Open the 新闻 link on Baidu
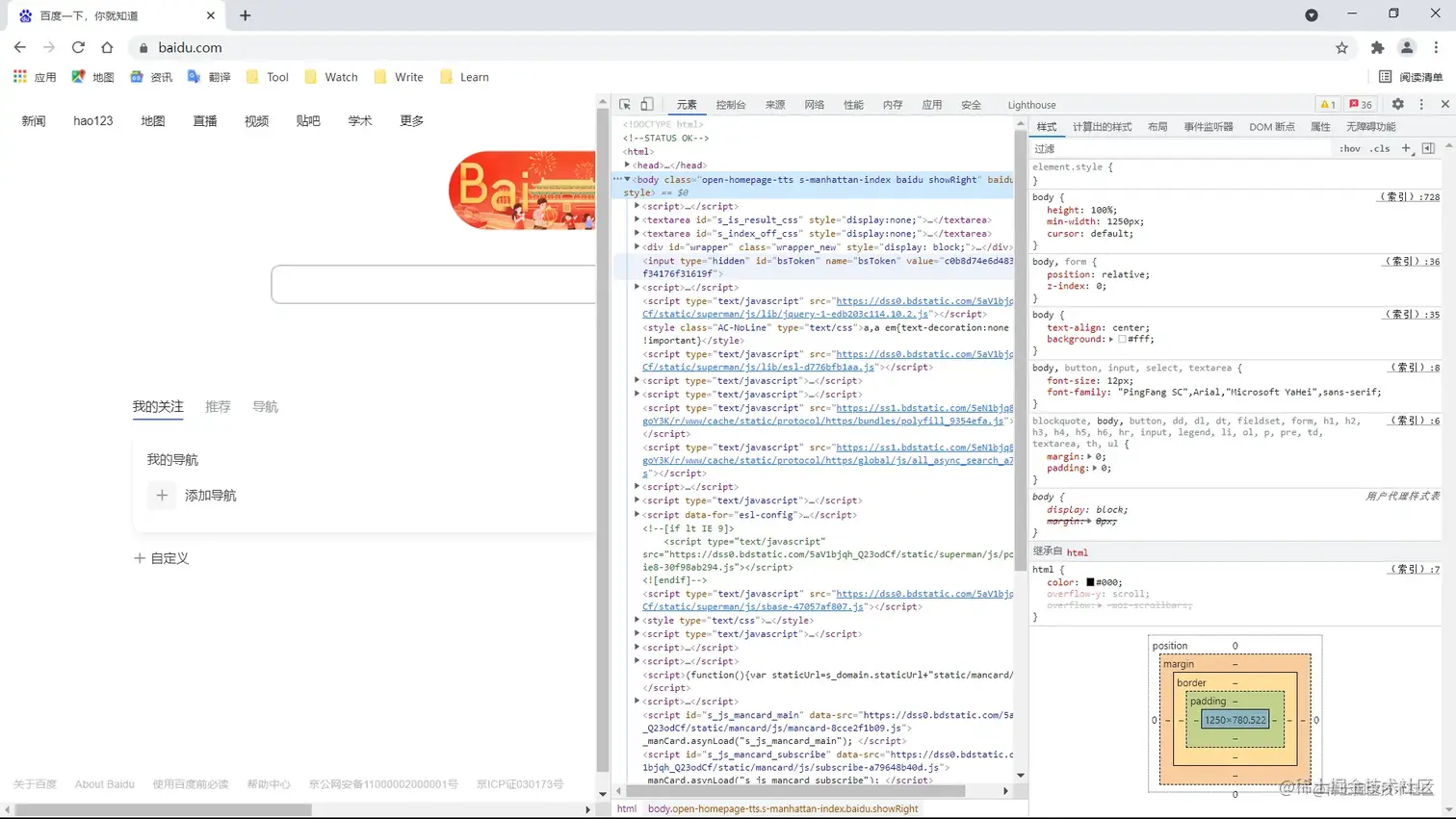Image resolution: width=1456 pixels, height=819 pixels. pyautogui.click(x=34, y=121)
